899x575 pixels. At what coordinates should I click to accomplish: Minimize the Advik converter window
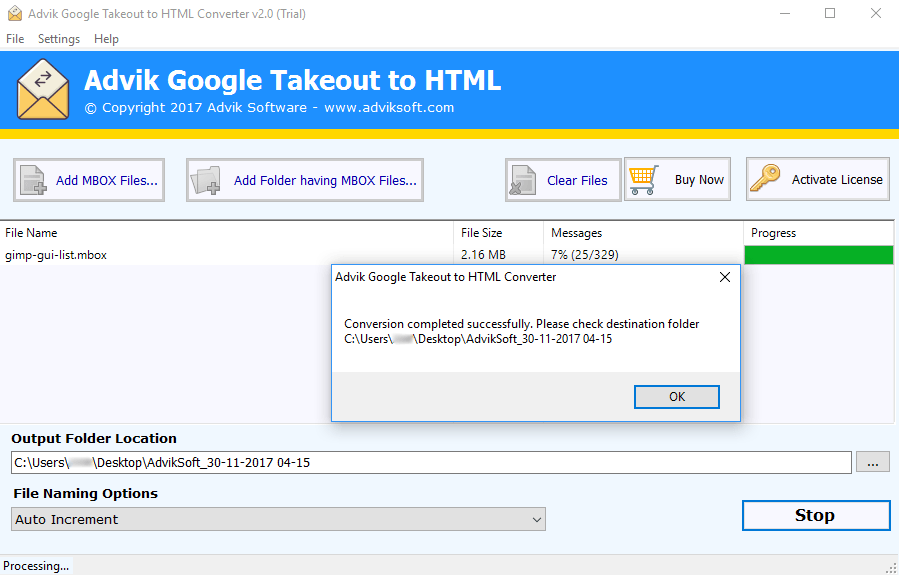coord(784,13)
